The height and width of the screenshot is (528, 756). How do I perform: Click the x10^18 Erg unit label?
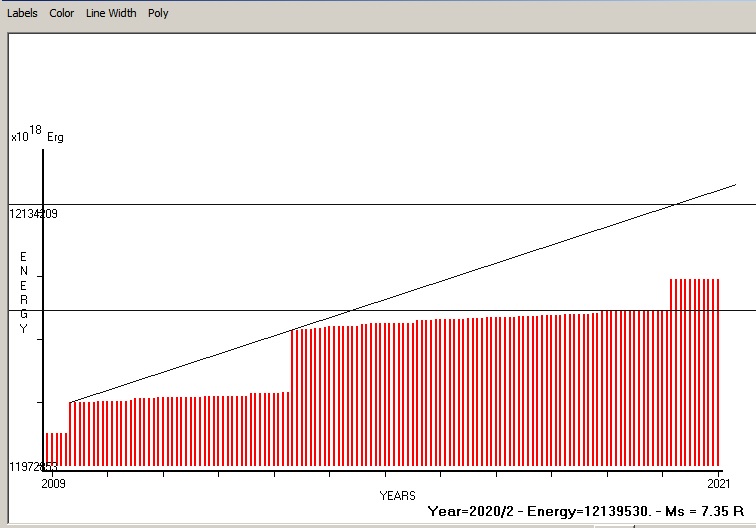[x=37, y=135]
